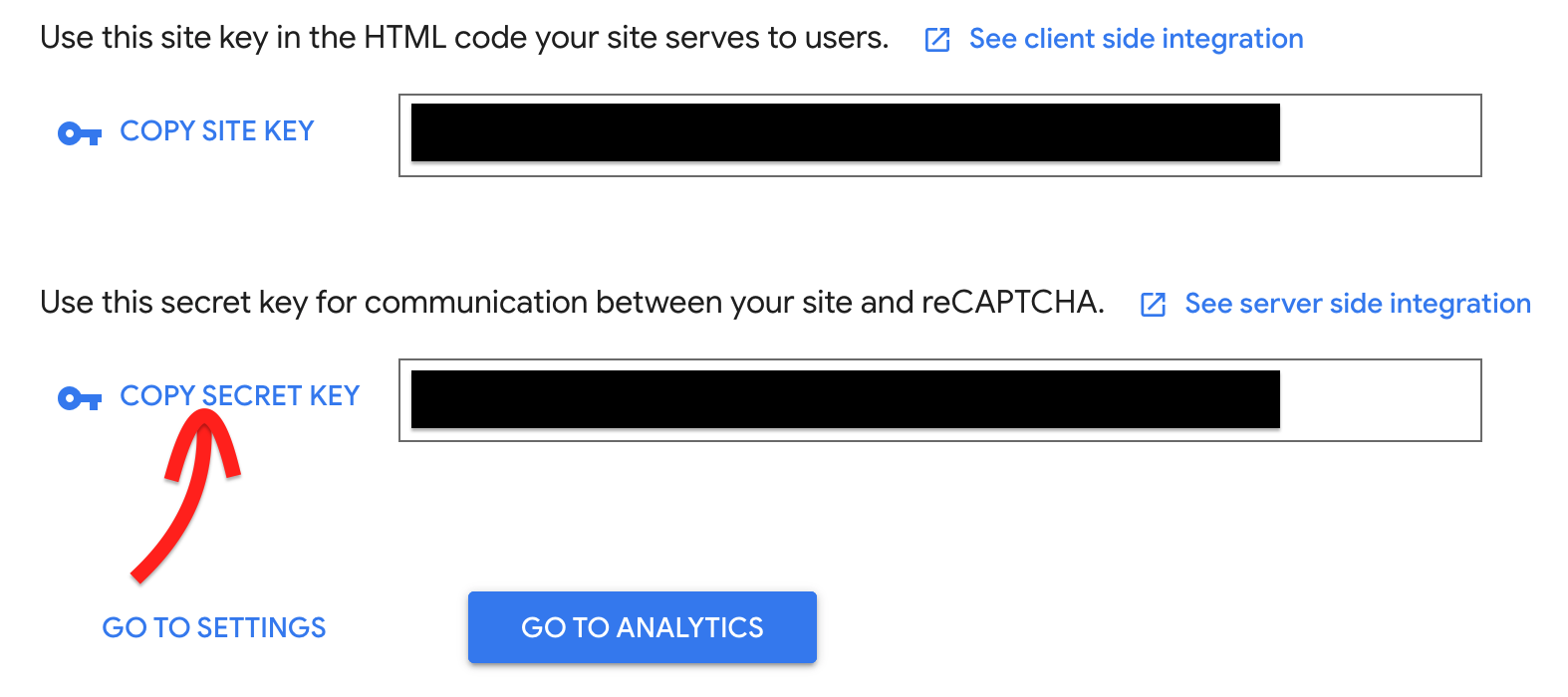Click the GO TO ANALYTICS blue button label
Image resolution: width=1568 pixels, height=697 pixels.
[642, 627]
